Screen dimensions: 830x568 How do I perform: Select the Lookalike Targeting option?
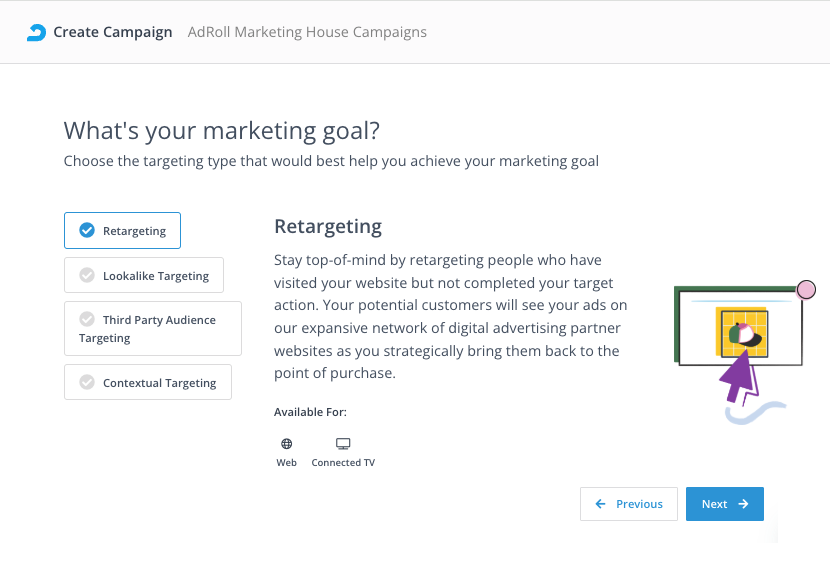(x=144, y=276)
